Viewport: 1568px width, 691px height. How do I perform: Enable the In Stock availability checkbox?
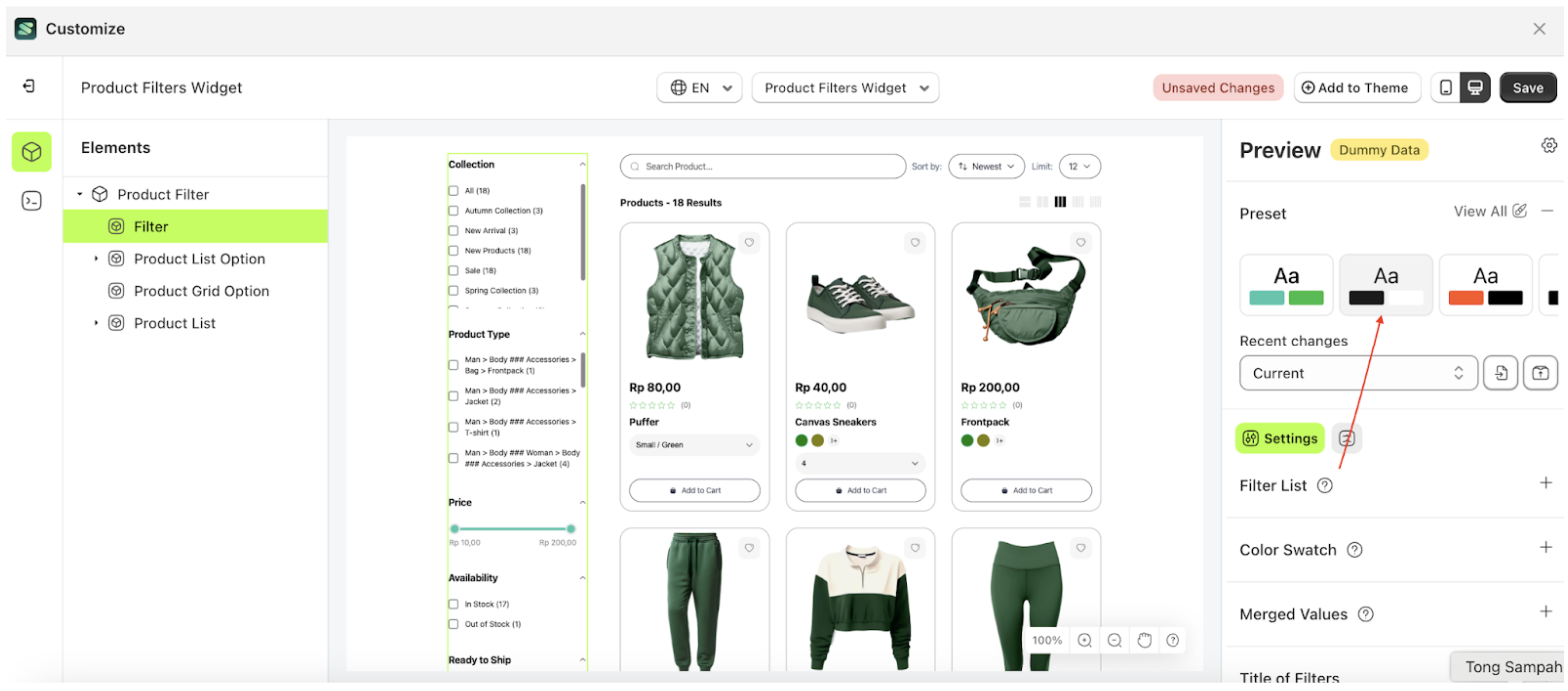(454, 605)
